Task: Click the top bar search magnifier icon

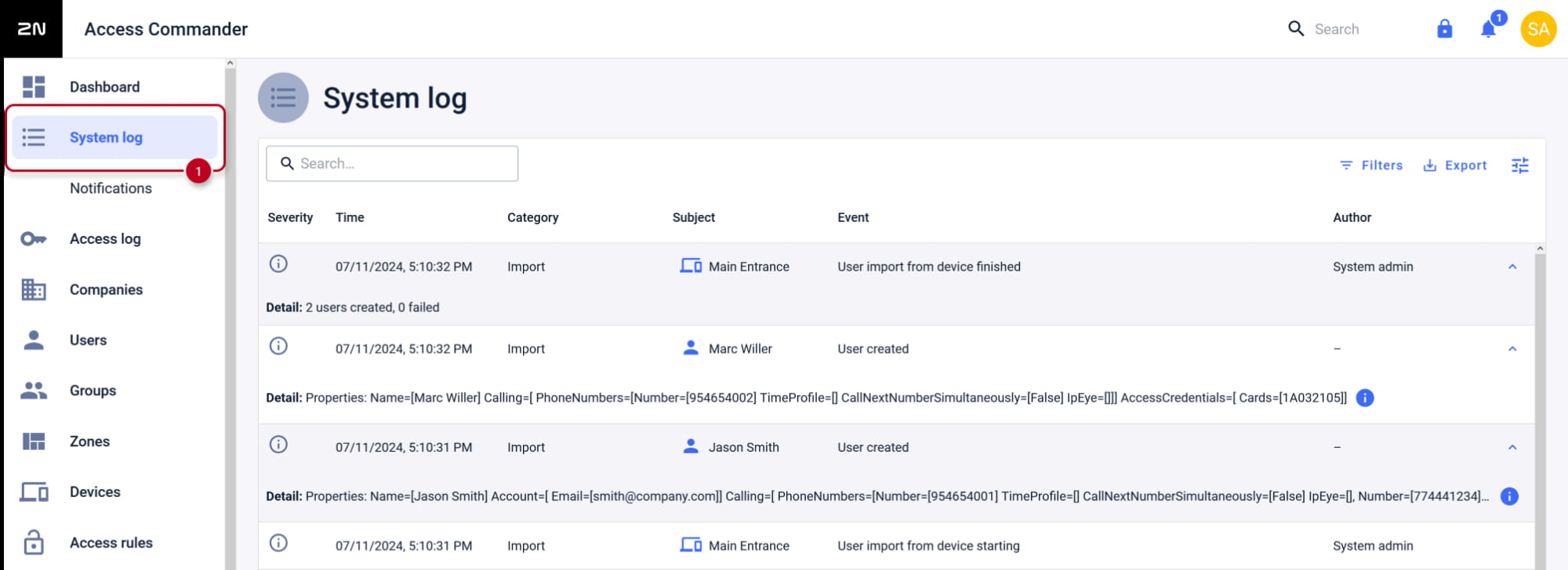Action: click(x=1296, y=29)
